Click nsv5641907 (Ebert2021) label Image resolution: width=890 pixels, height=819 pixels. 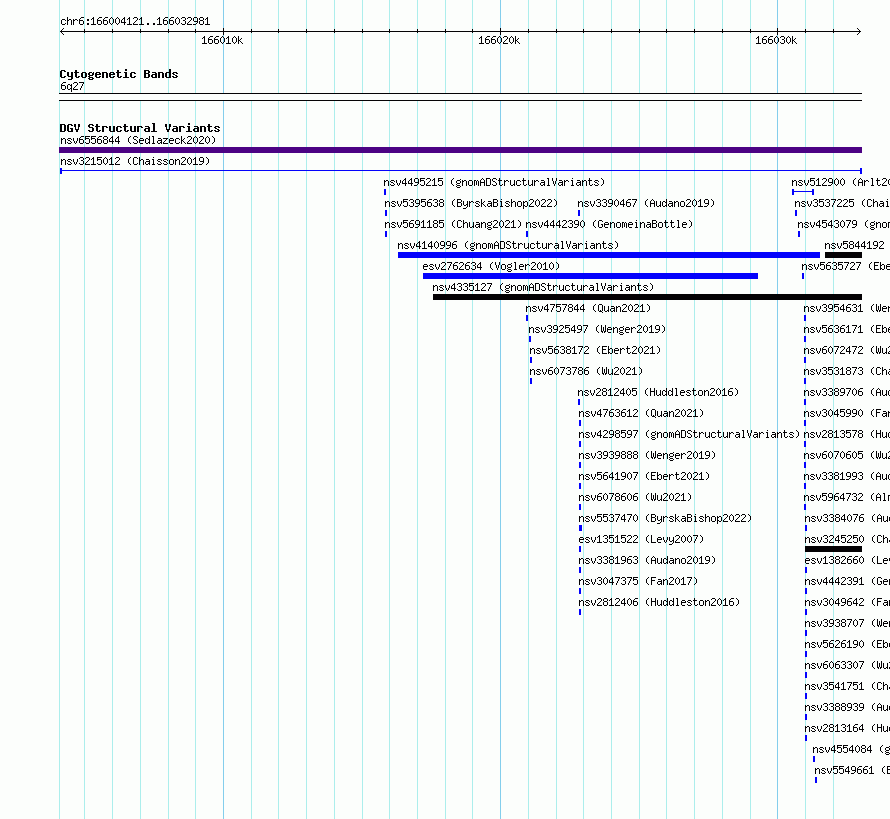coord(644,476)
